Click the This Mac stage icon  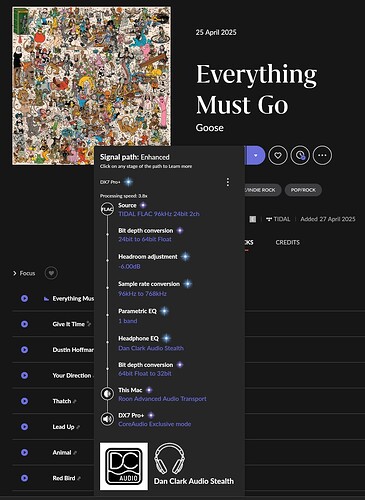(107, 394)
